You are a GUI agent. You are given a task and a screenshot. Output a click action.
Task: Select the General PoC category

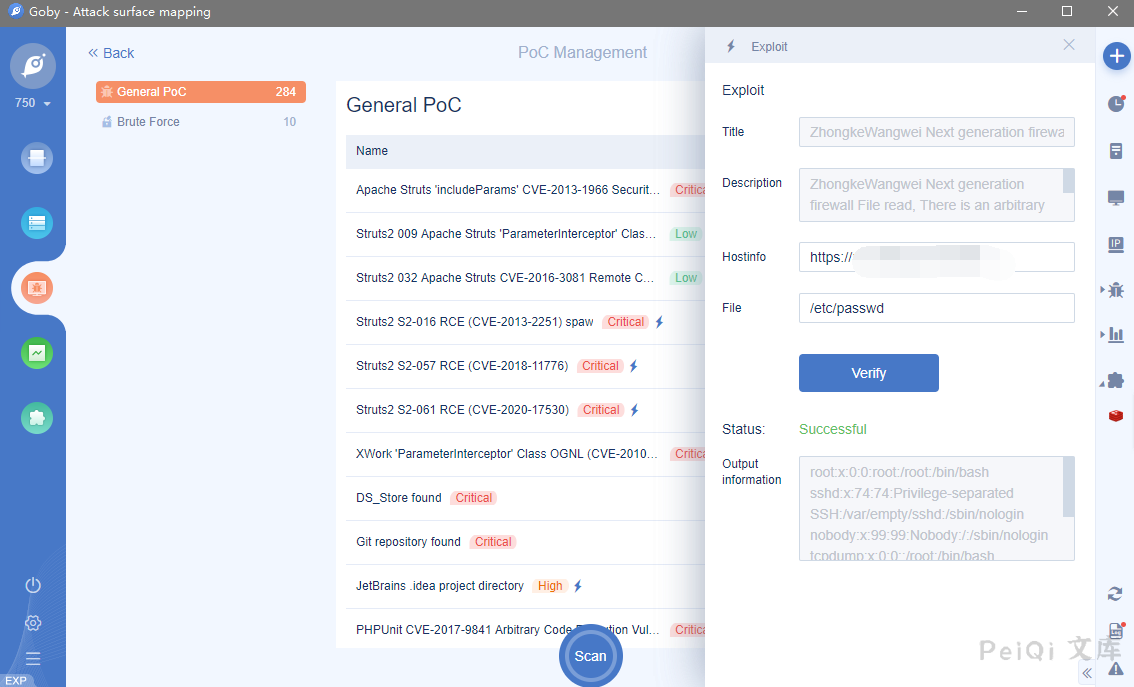coord(200,92)
